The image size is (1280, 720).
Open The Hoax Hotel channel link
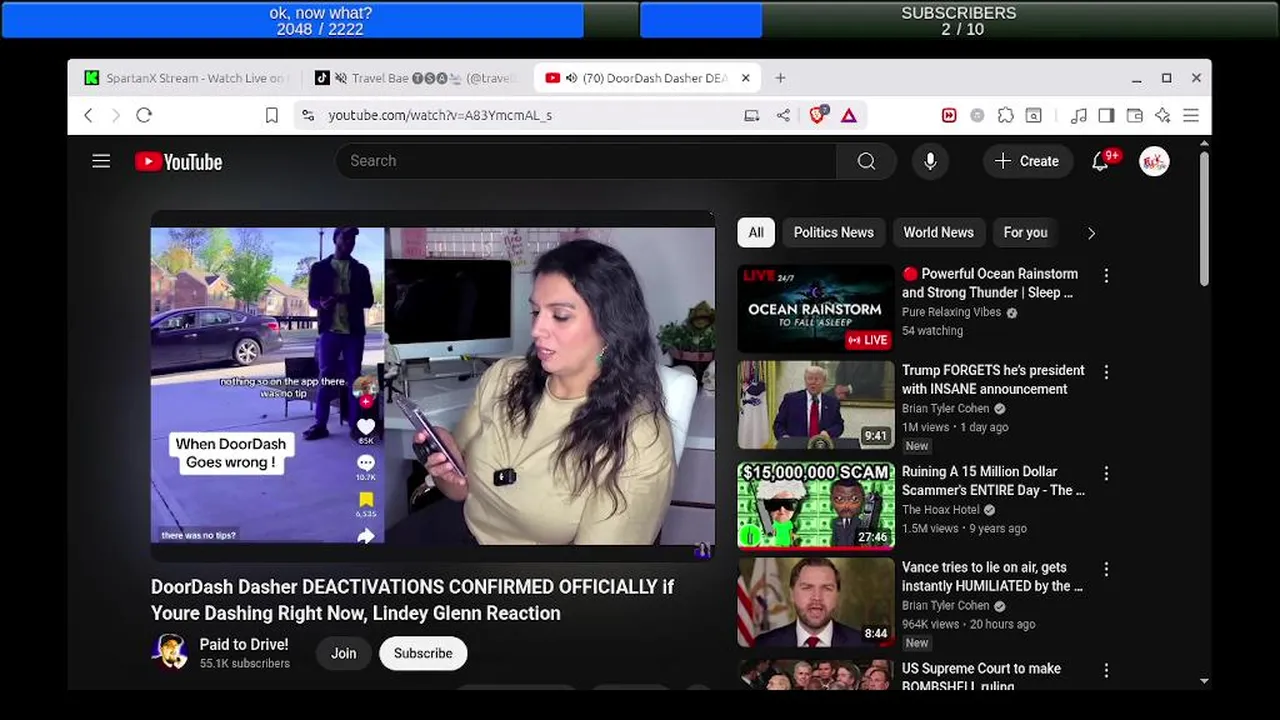pyautogui.click(x=941, y=509)
